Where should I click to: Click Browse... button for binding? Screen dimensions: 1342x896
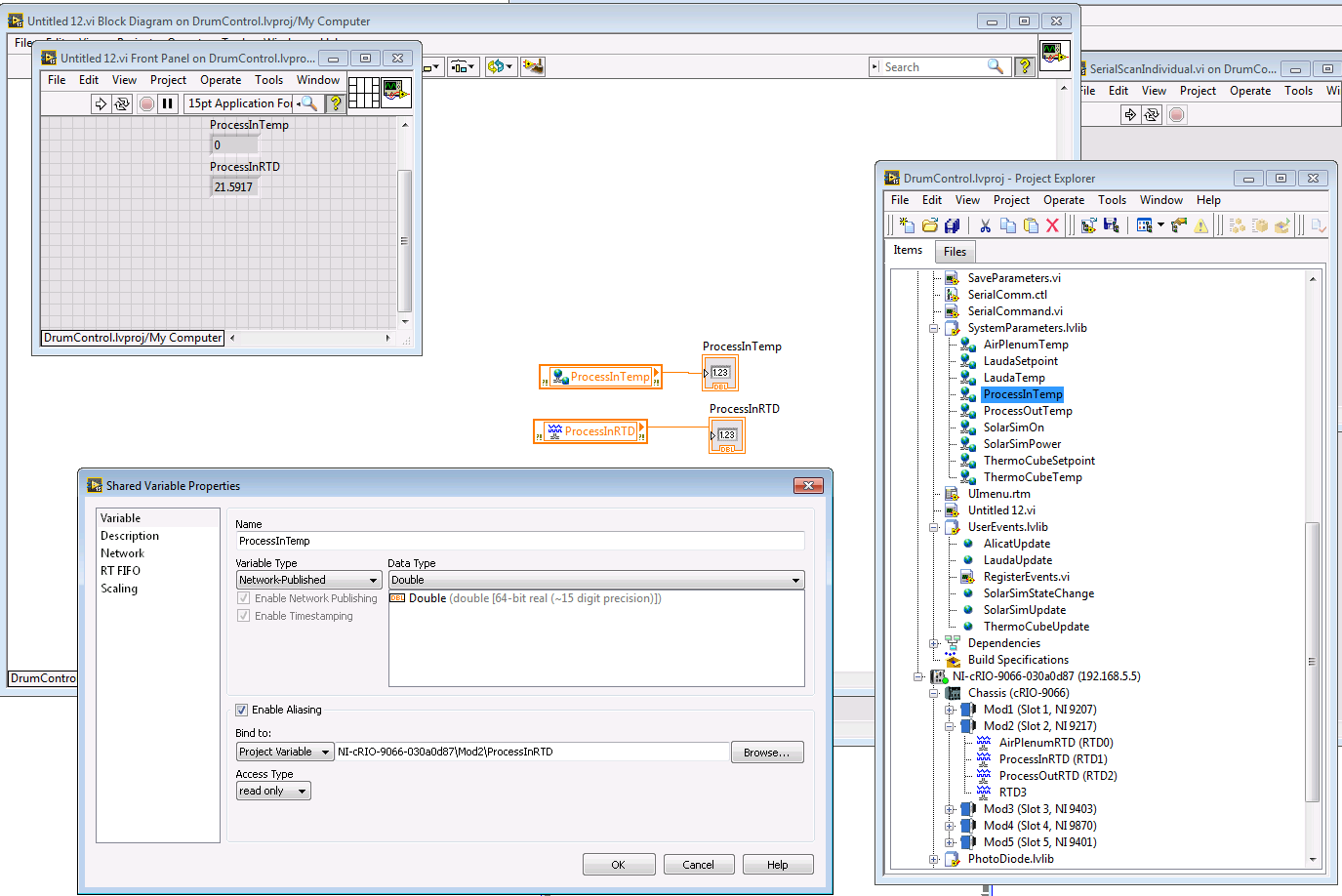point(767,753)
